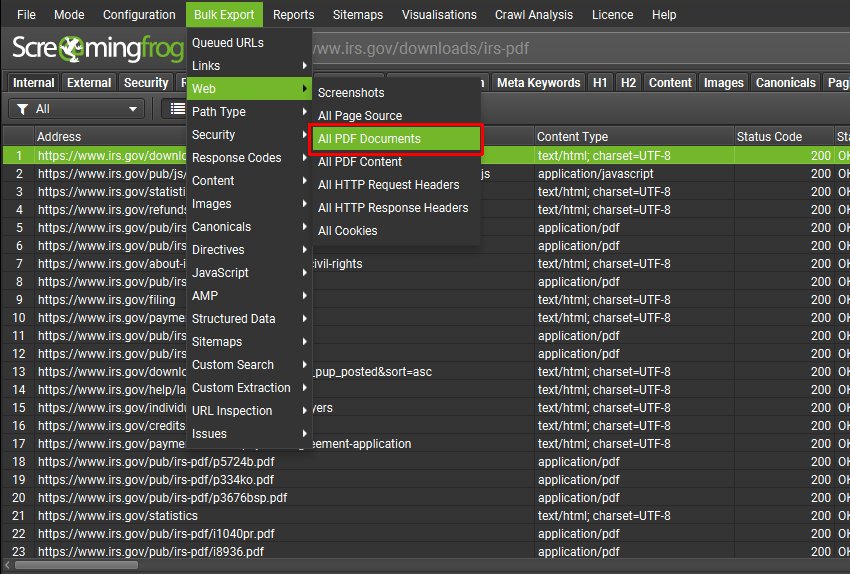Sort by the Status Code column header
The height and width of the screenshot is (574, 850).
(x=784, y=137)
